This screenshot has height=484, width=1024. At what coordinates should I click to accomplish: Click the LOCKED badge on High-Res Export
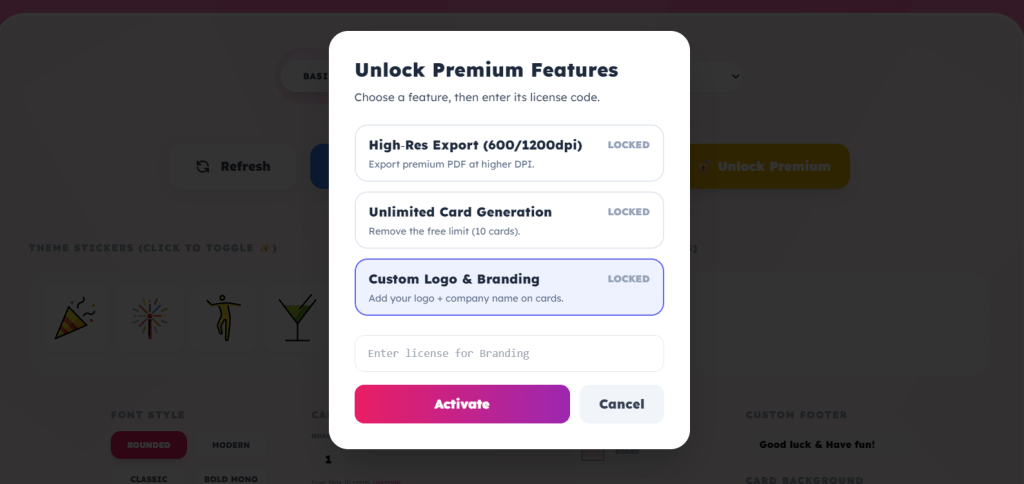point(628,145)
